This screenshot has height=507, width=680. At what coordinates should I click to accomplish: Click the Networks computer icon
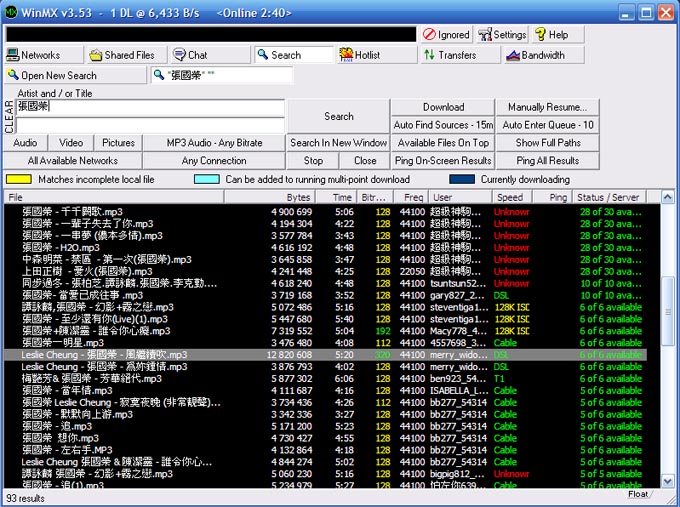click(13, 55)
